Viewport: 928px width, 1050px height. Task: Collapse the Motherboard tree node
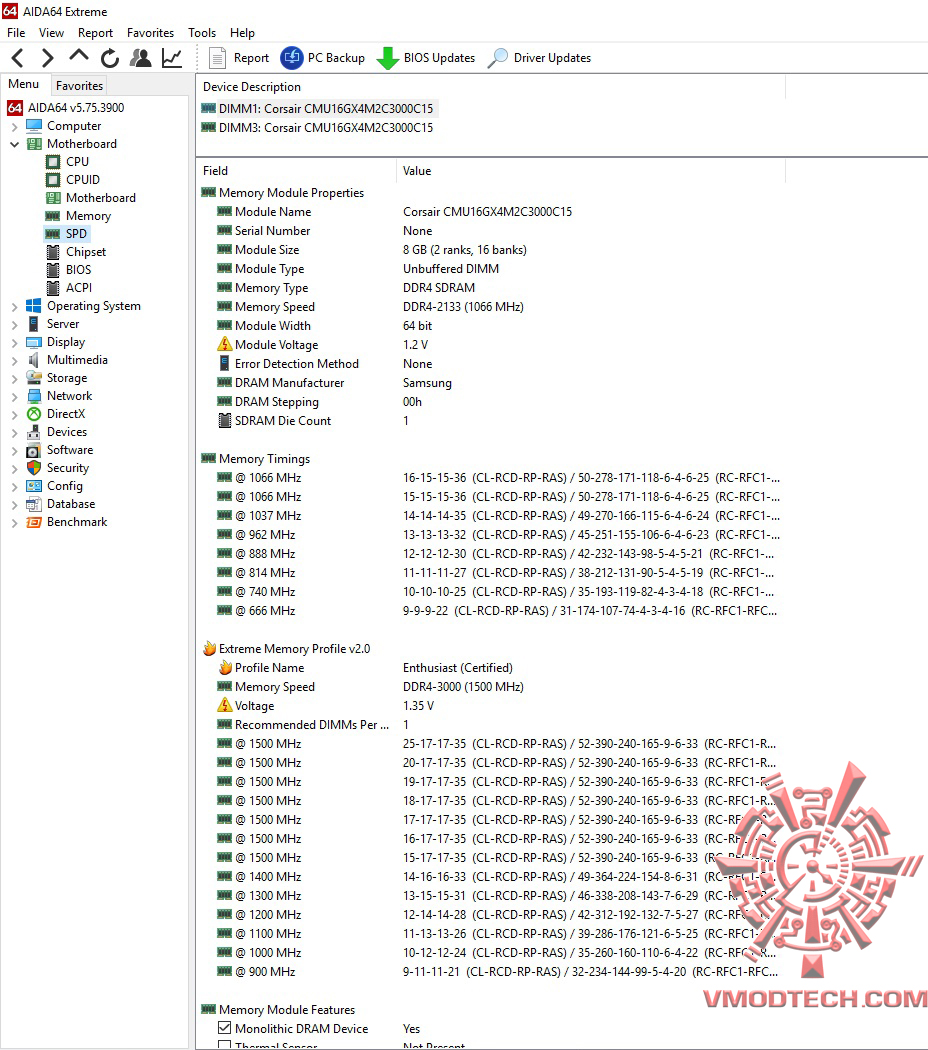pyautogui.click(x=14, y=144)
